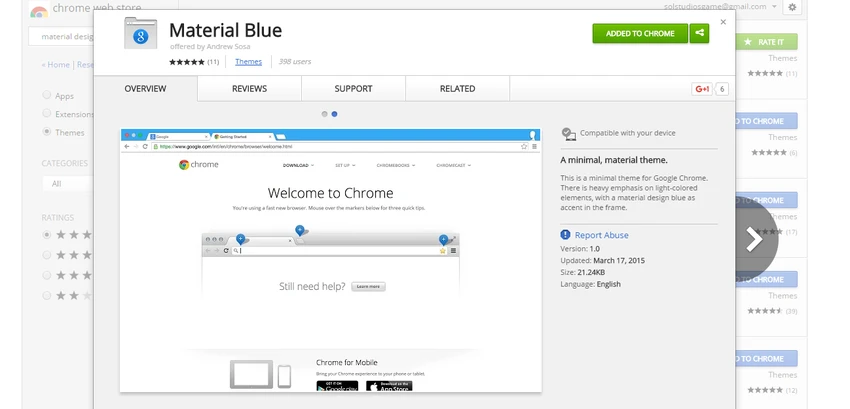Click the Updated March 17, 2015 text
Viewport: 850px width, 409px height.
click(x=603, y=261)
